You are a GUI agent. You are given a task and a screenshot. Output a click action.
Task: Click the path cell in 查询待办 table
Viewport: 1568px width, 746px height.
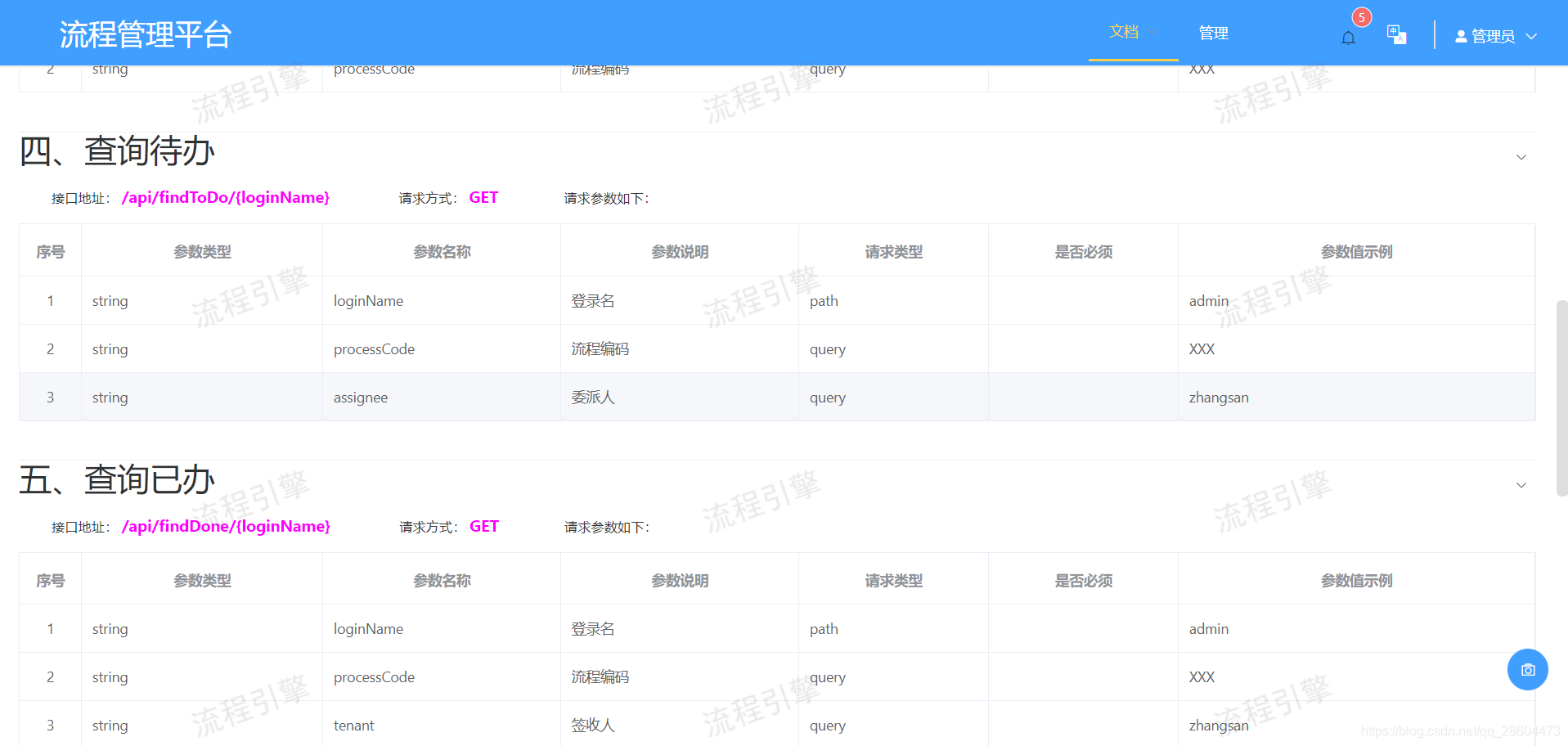[893, 301]
